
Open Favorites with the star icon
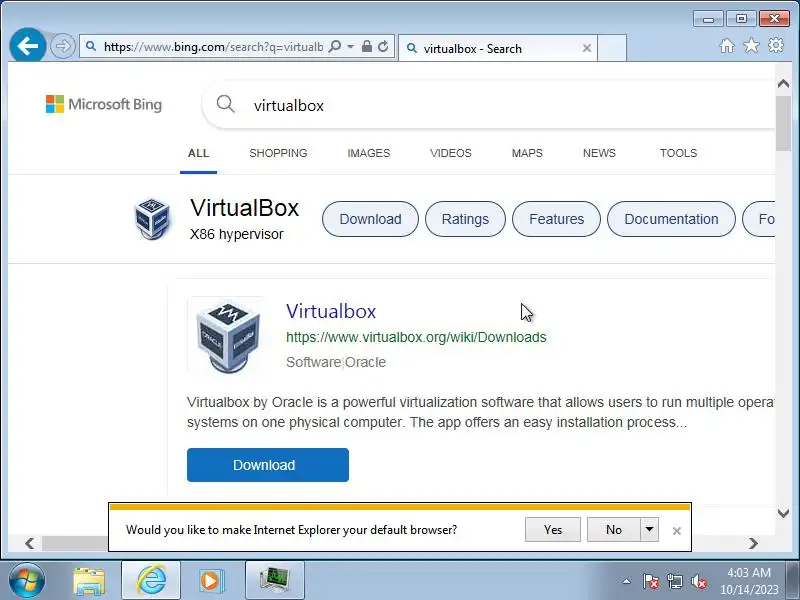tap(751, 46)
